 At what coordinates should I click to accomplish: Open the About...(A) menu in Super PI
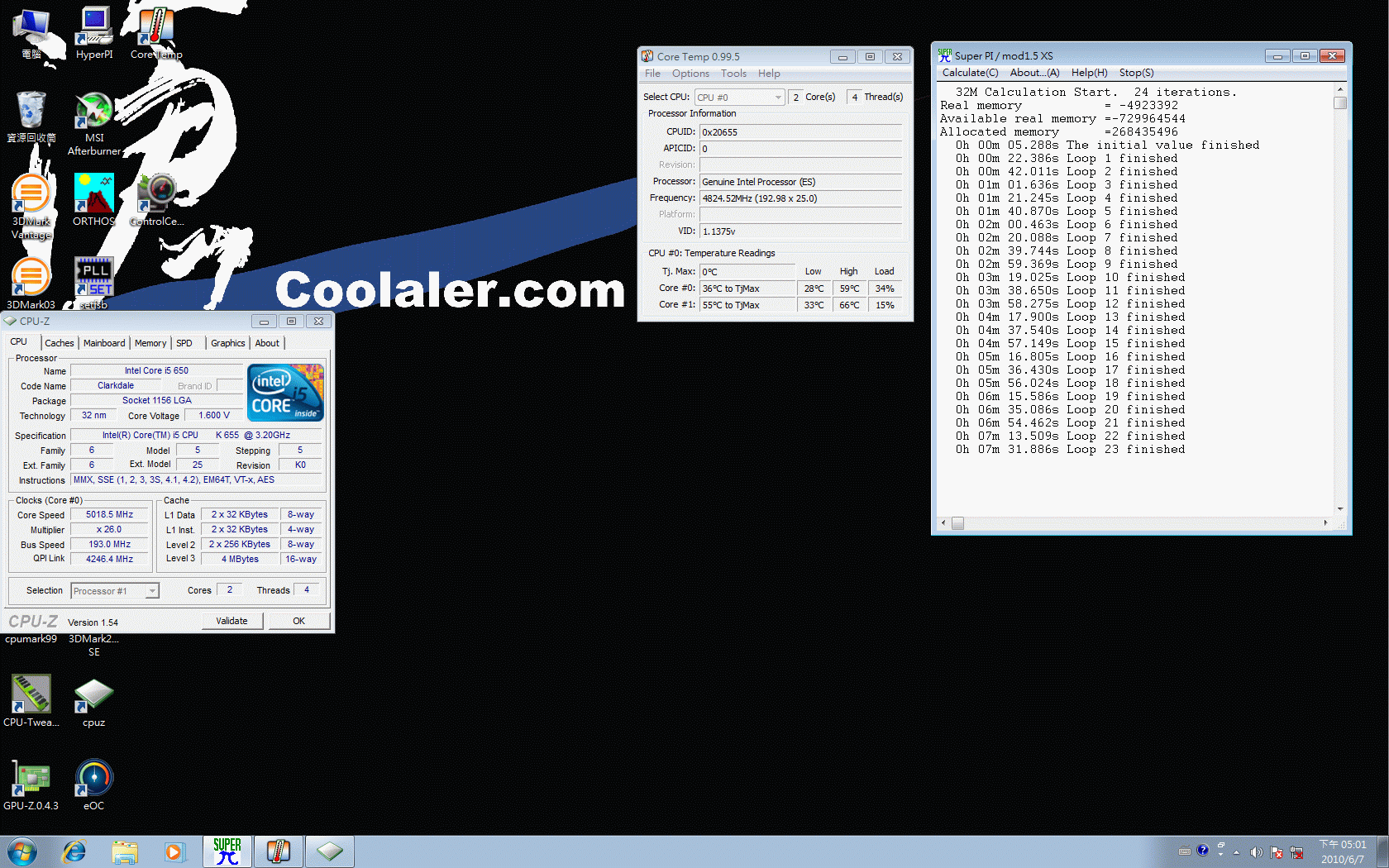(1034, 73)
